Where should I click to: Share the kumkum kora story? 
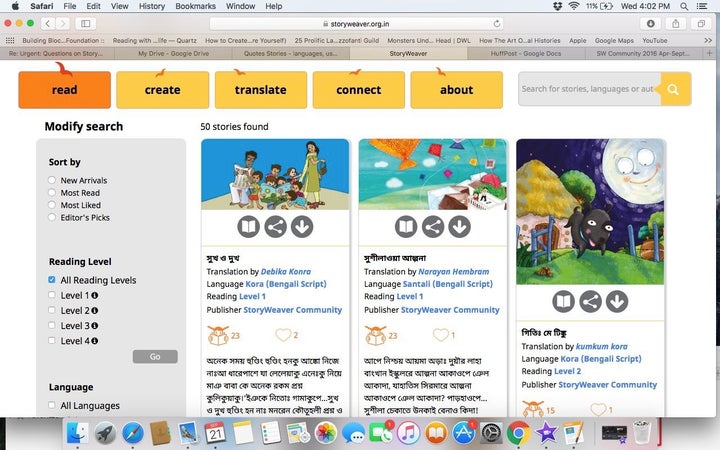click(x=591, y=302)
